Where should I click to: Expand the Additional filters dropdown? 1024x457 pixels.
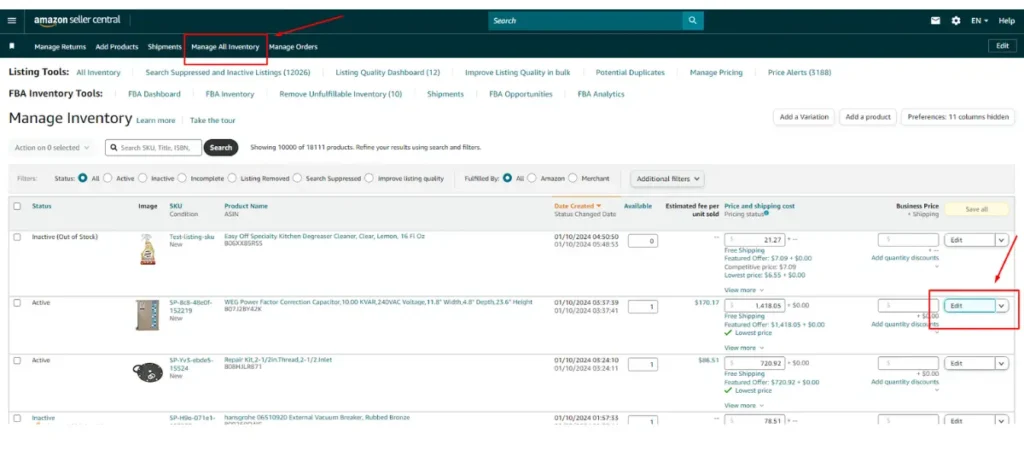coord(667,178)
